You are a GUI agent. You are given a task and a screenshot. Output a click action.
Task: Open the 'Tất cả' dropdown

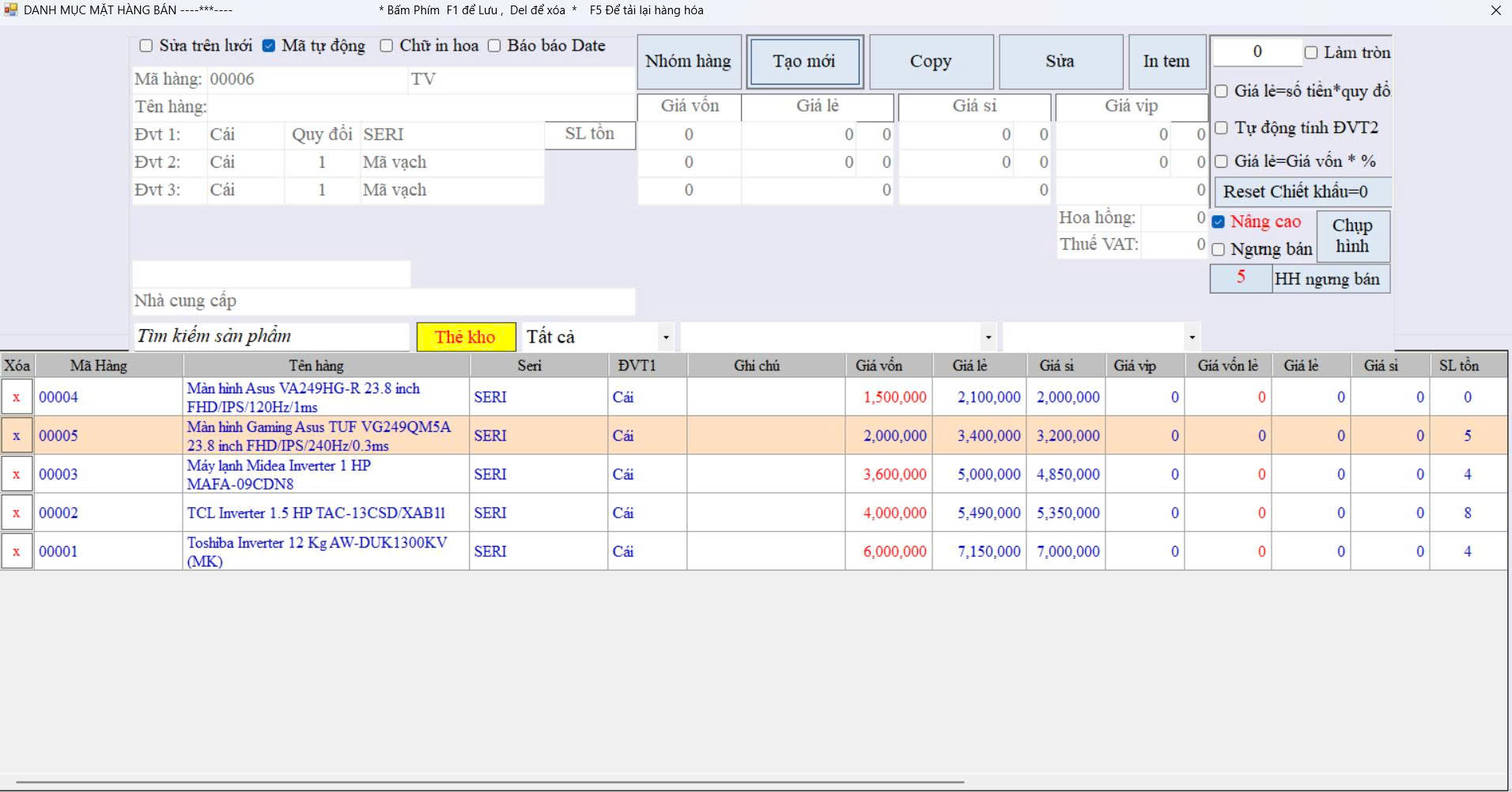pyautogui.click(x=666, y=338)
